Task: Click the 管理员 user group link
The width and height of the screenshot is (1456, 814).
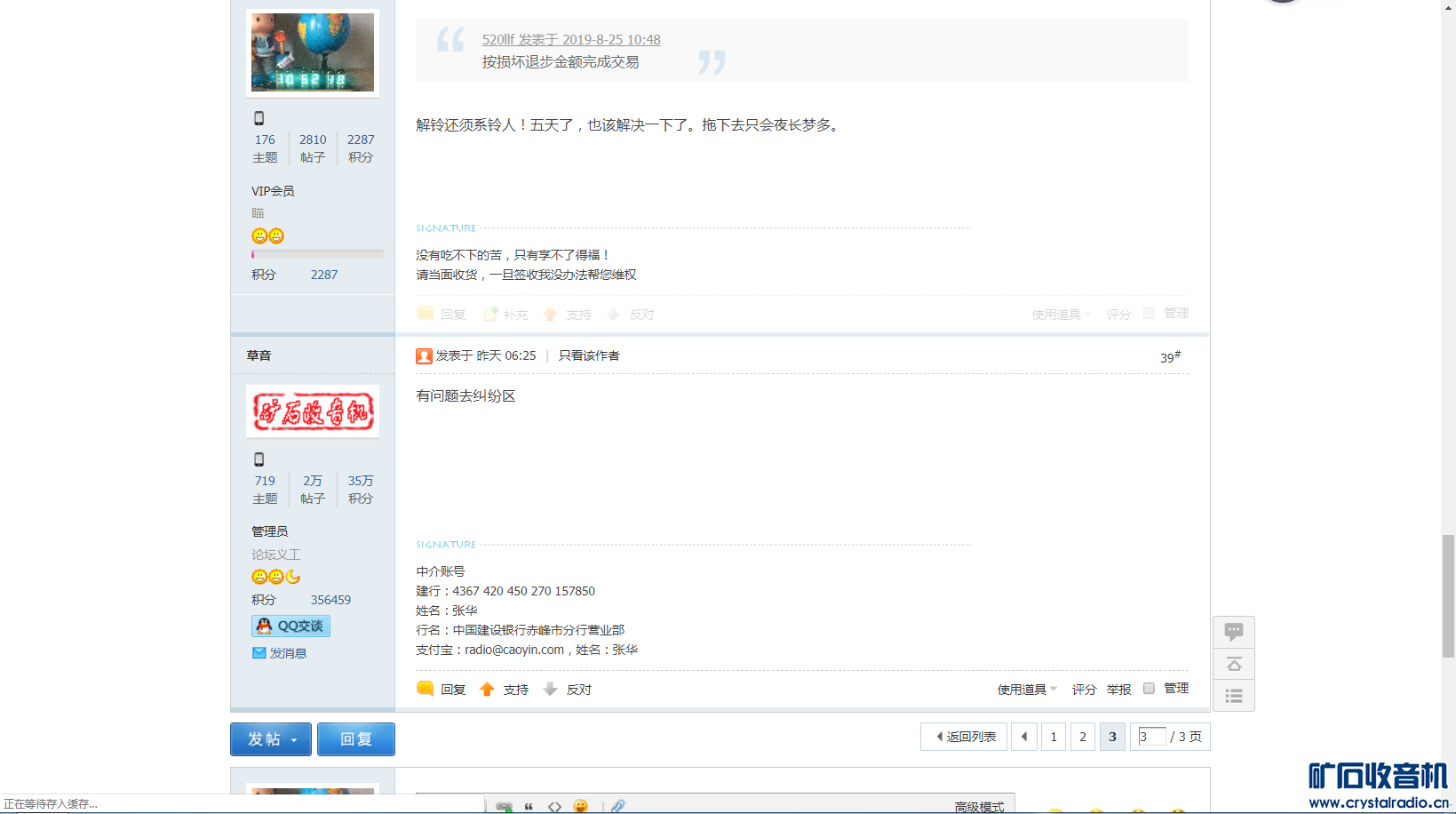Action: 269,531
